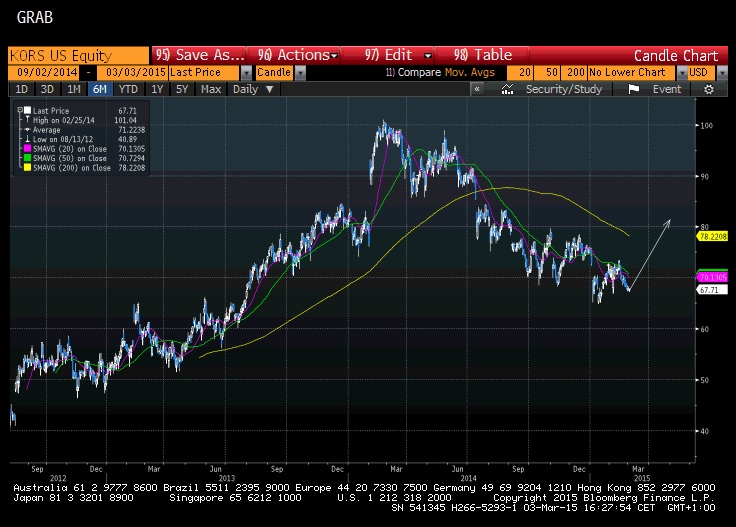This screenshot has height=527, width=736.
Task: Click the Security/Study chart icon
Action: 507,89
